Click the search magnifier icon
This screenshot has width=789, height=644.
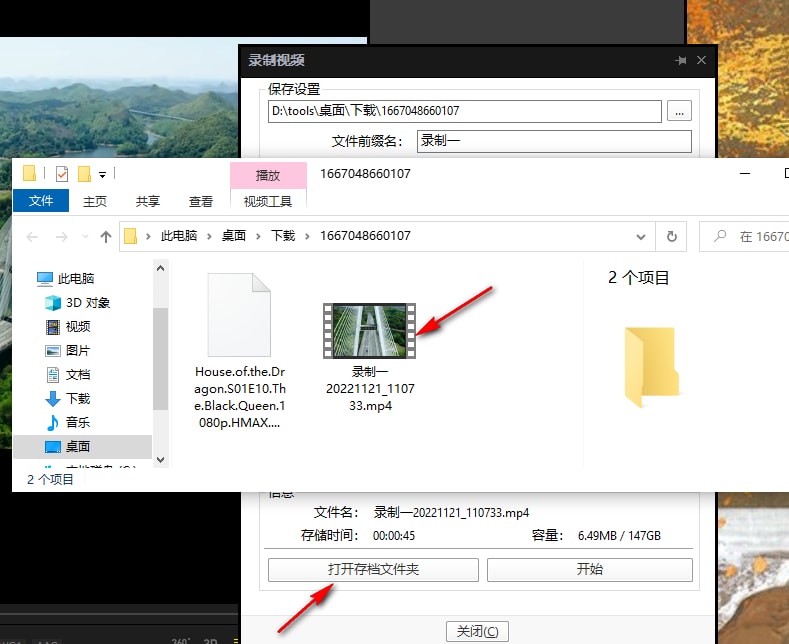pyautogui.click(x=720, y=235)
